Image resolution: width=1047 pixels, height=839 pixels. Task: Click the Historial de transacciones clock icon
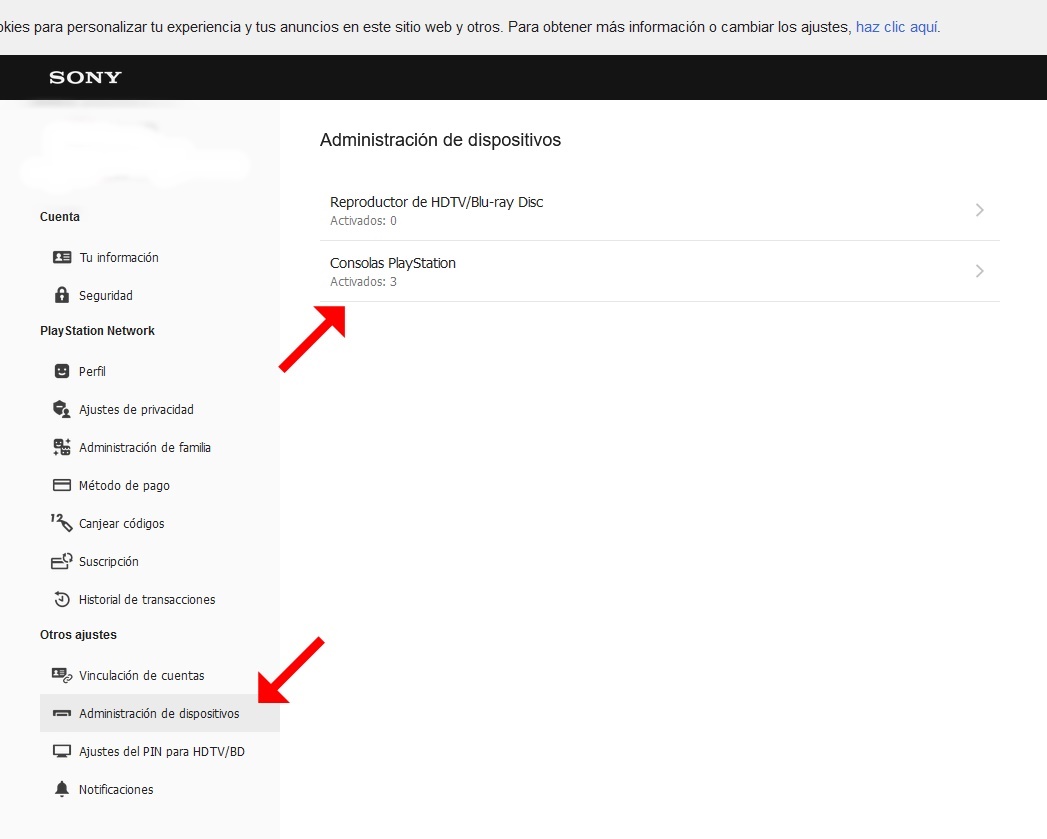pyautogui.click(x=62, y=599)
